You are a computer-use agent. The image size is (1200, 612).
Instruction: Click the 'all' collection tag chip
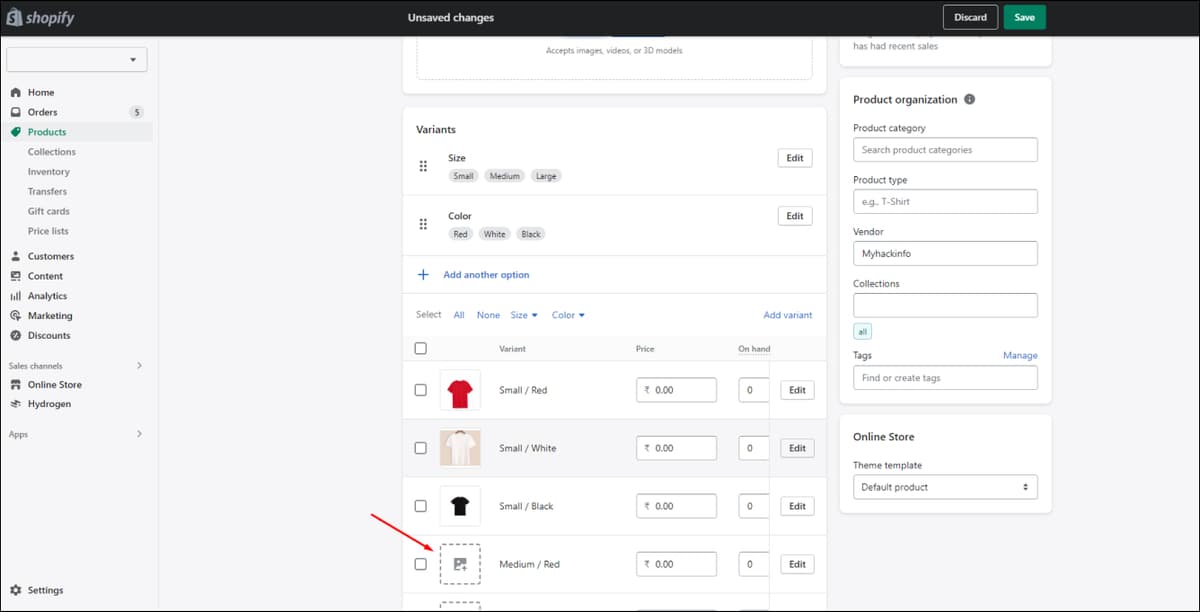(862, 331)
